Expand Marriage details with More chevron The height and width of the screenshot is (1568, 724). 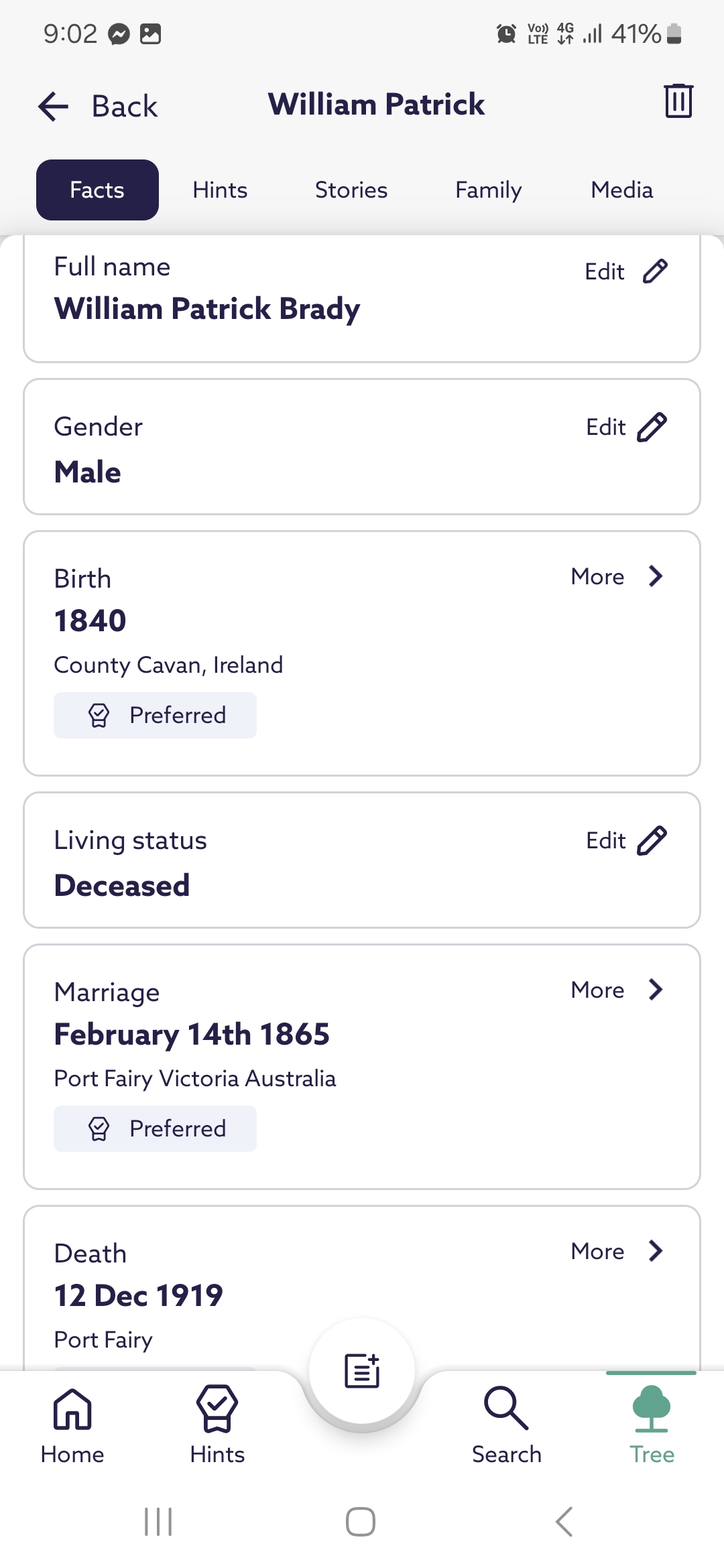[656, 990]
